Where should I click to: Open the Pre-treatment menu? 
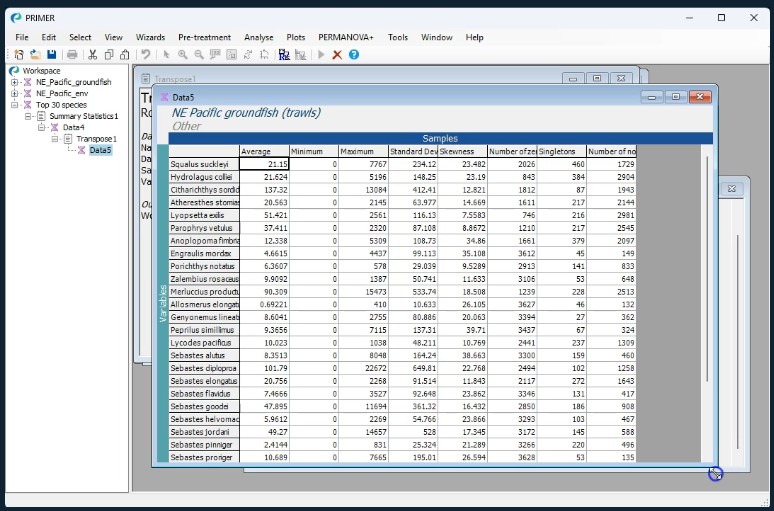(x=204, y=37)
